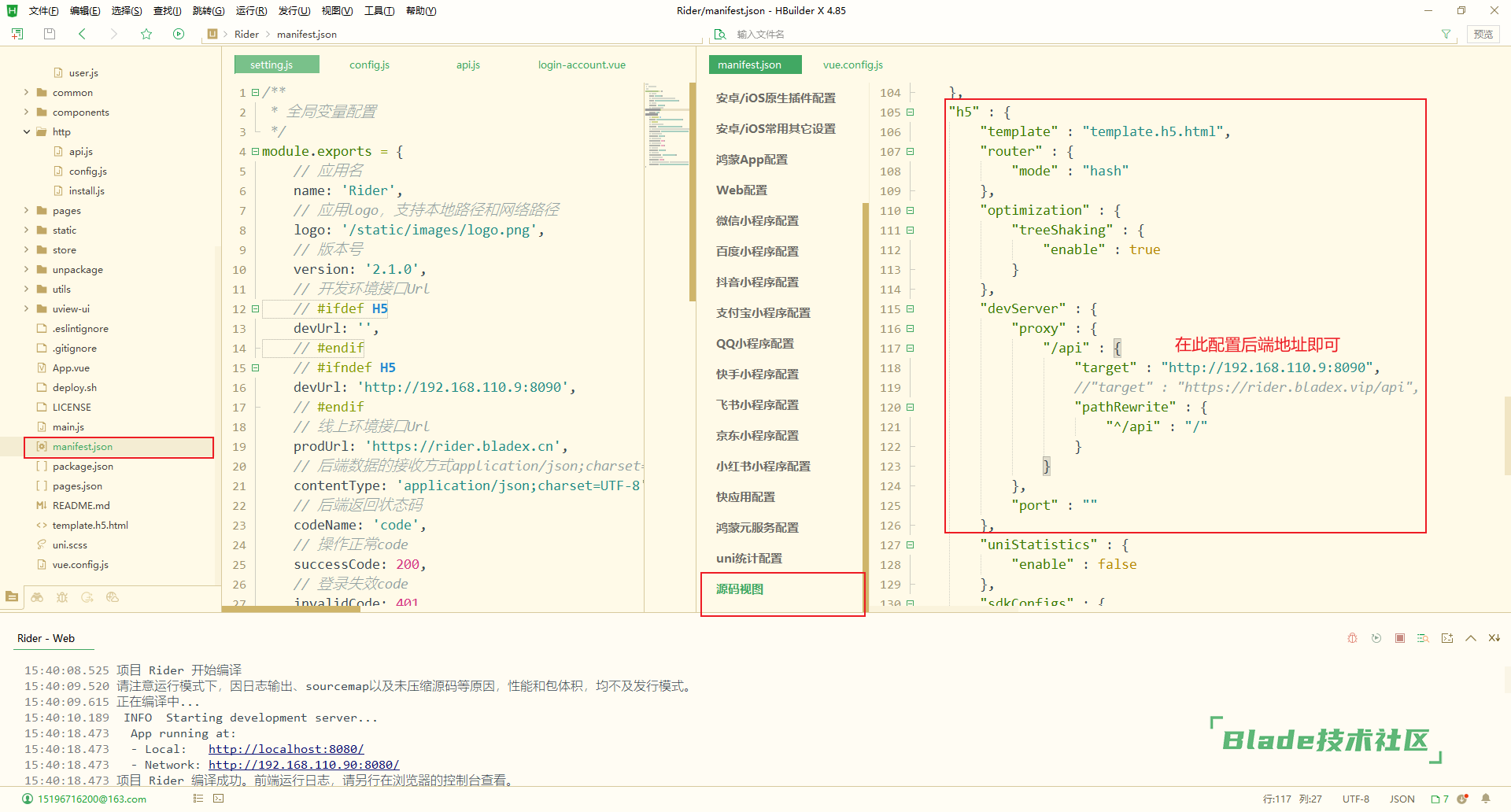Toggle the 预览 preview button
The image size is (1511, 812).
(x=1483, y=34)
